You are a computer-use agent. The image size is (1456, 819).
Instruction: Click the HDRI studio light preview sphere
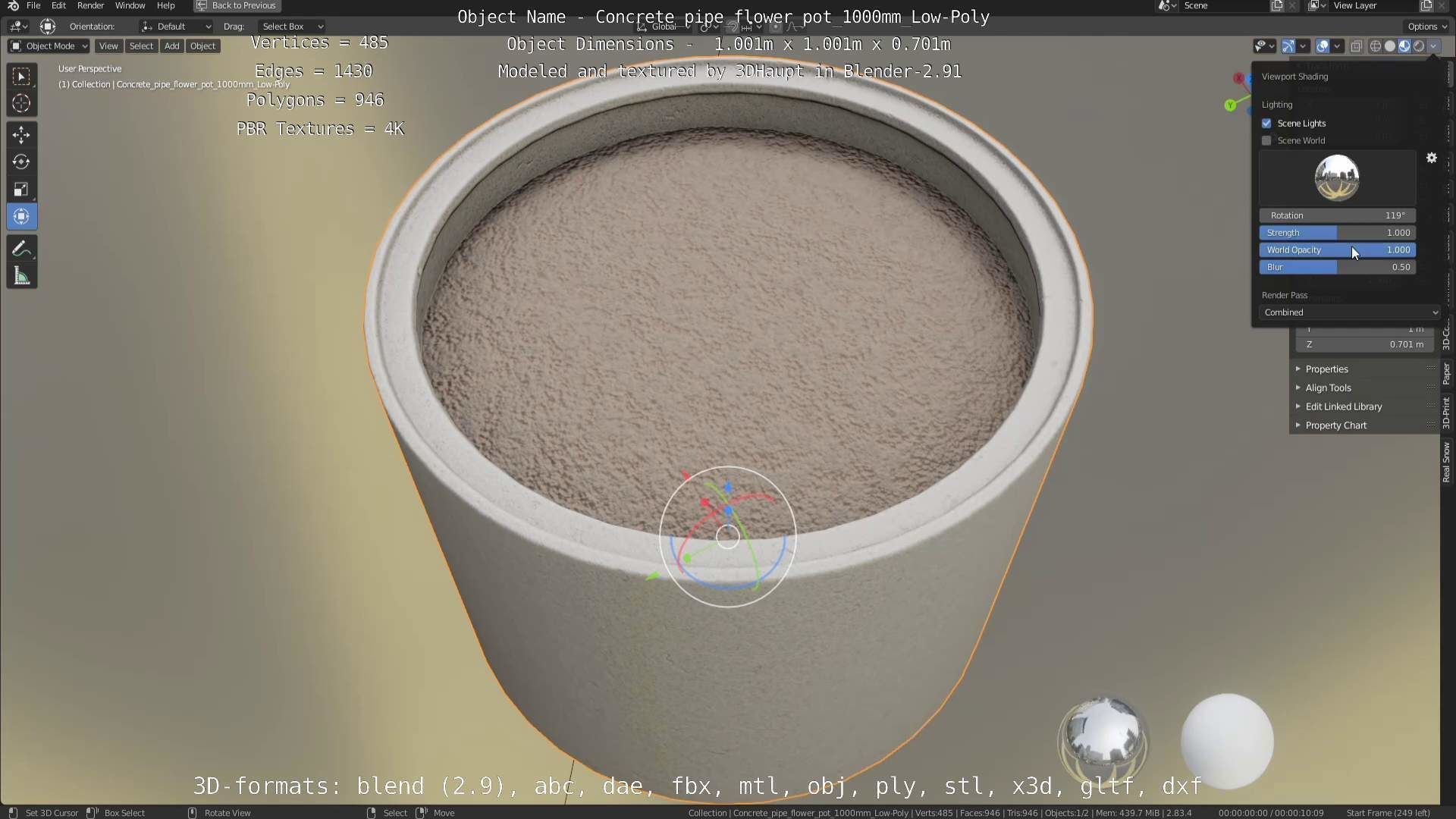click(x=1336, y=178)
